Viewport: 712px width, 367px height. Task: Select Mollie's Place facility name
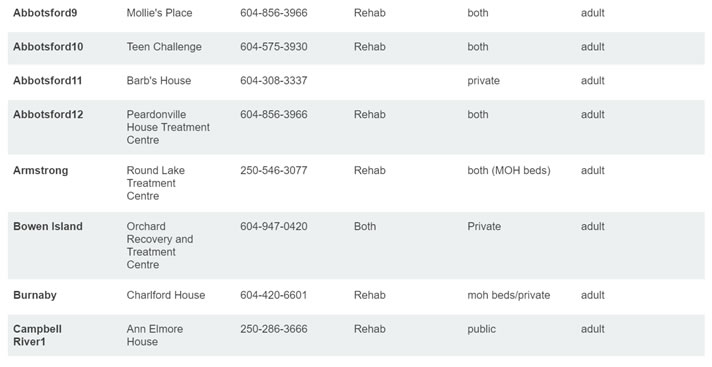(159, 13)
